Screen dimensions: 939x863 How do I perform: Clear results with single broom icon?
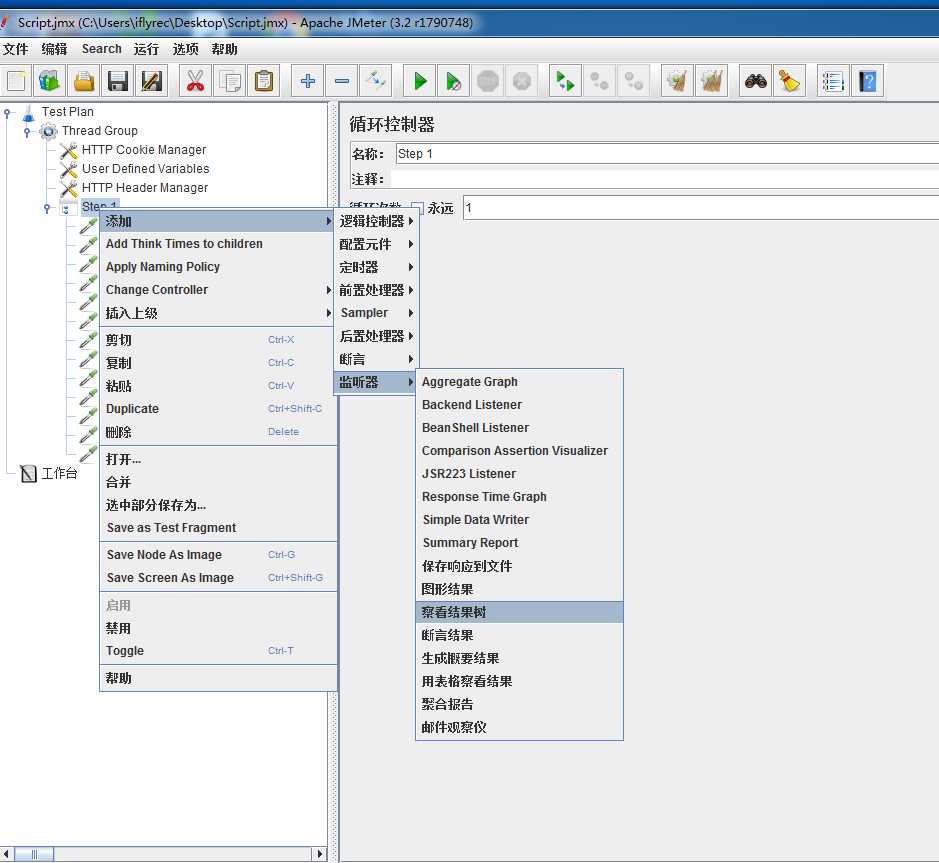(x=677, y=81)
